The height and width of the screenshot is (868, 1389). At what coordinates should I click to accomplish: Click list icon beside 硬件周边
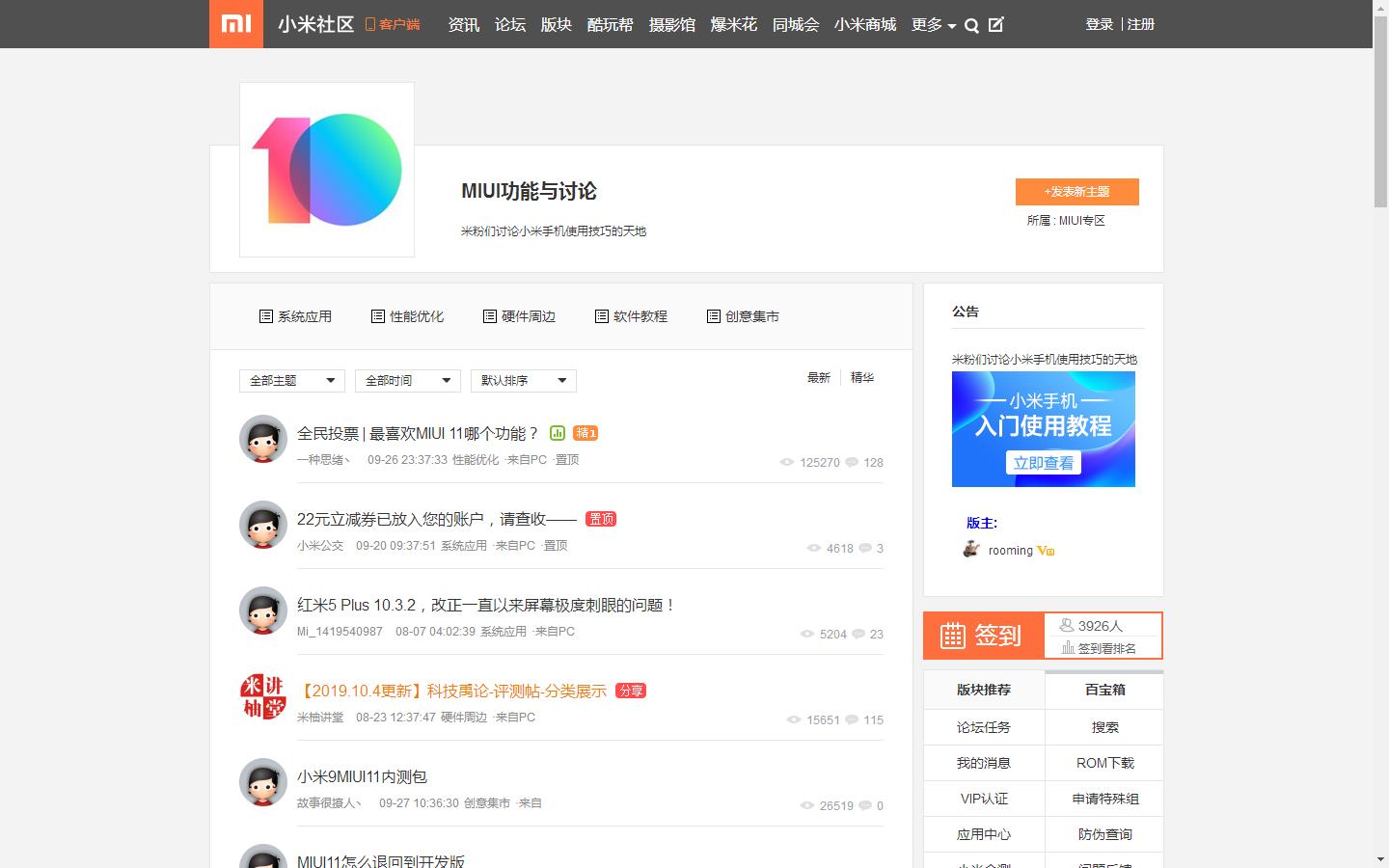pos(489,316)
